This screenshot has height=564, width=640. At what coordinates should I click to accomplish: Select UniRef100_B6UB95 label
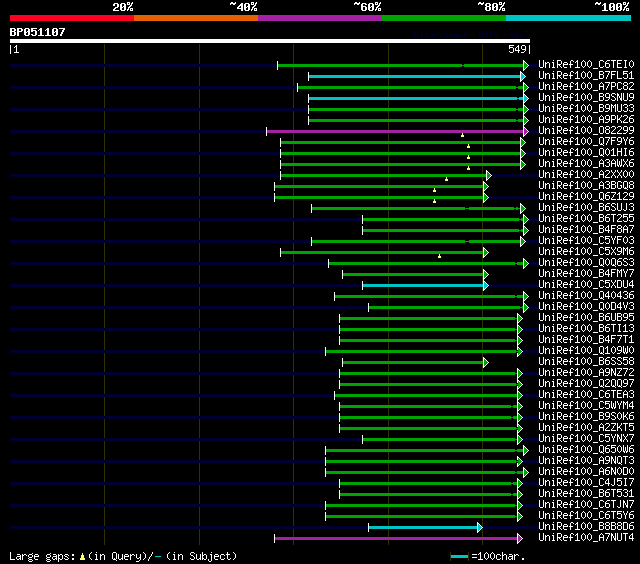coord(586,318)
